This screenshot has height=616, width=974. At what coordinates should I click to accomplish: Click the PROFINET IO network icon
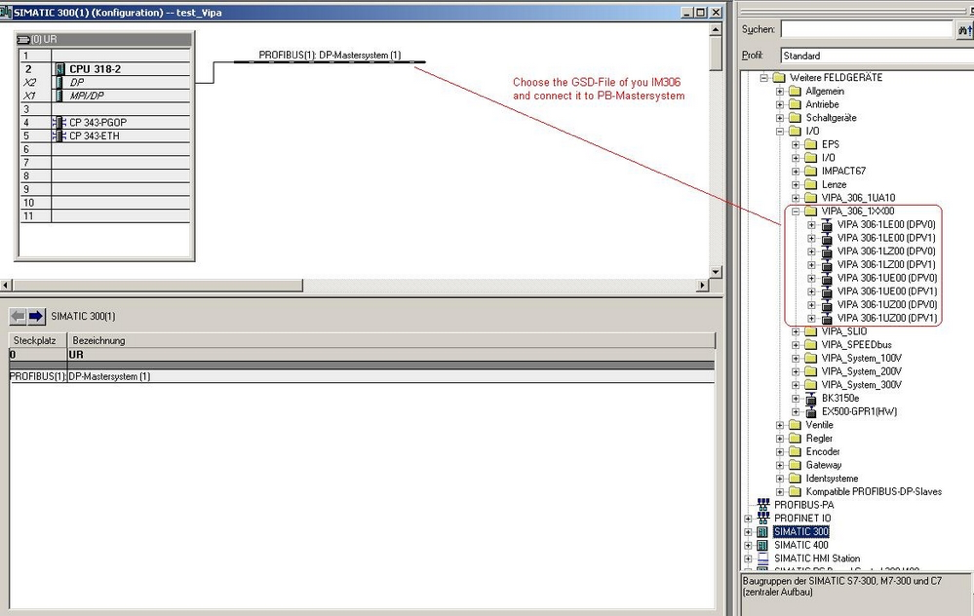point(763,518)
